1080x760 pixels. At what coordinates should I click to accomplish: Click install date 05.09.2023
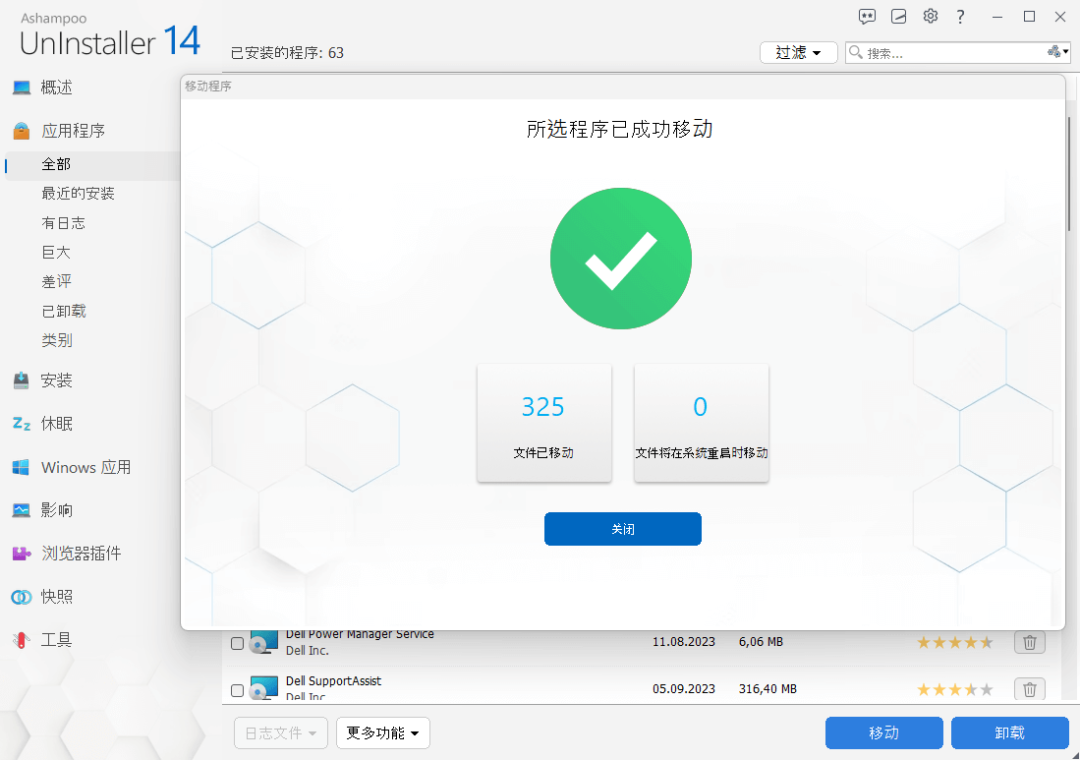[684, 689]
